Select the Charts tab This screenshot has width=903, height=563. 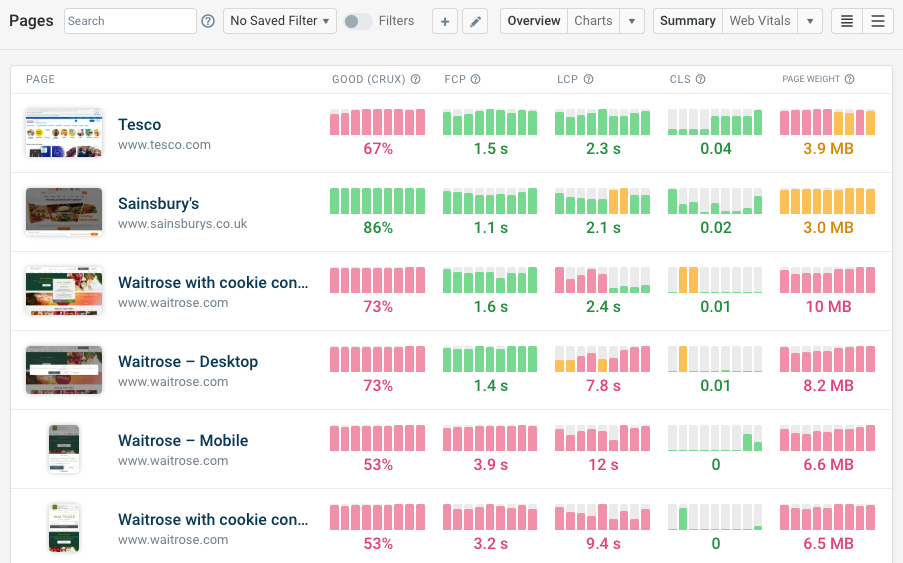tap(593, 21)
